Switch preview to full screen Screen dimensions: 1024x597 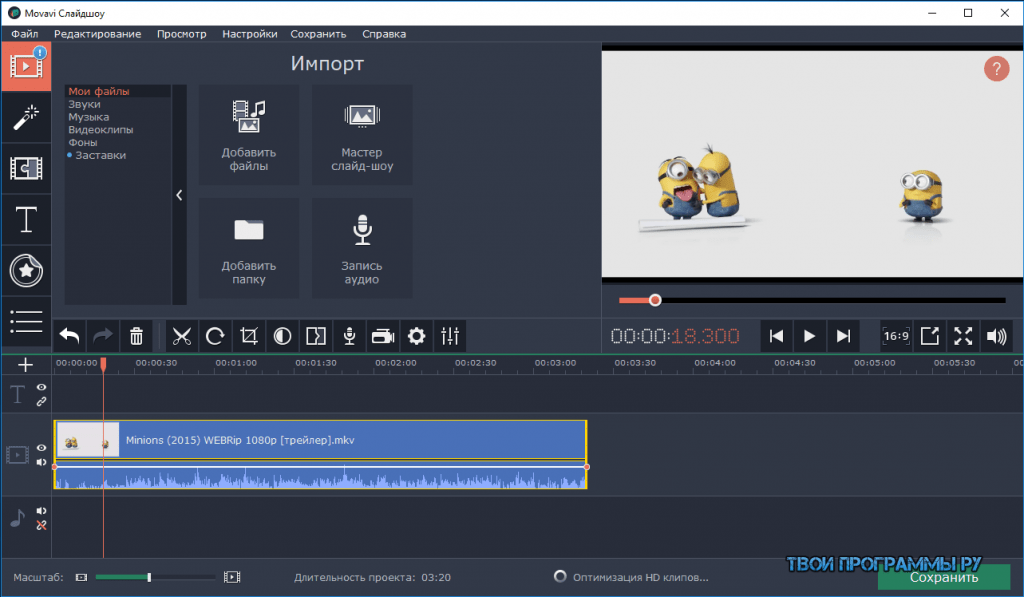click(963, 336)
